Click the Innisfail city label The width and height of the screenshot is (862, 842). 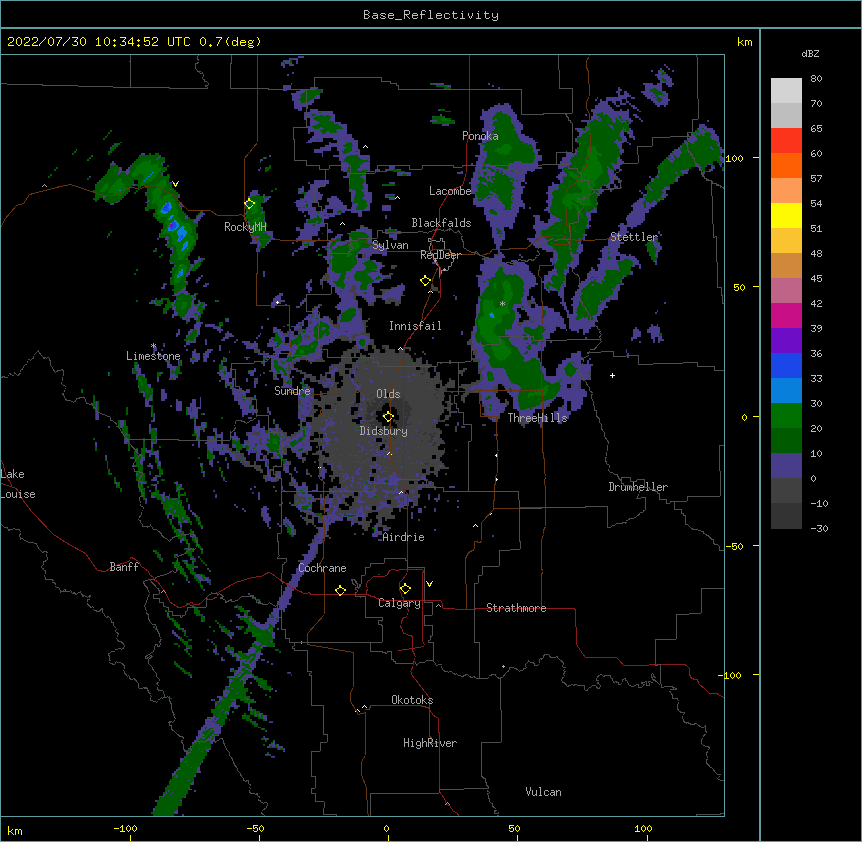(x=415, y=326)
